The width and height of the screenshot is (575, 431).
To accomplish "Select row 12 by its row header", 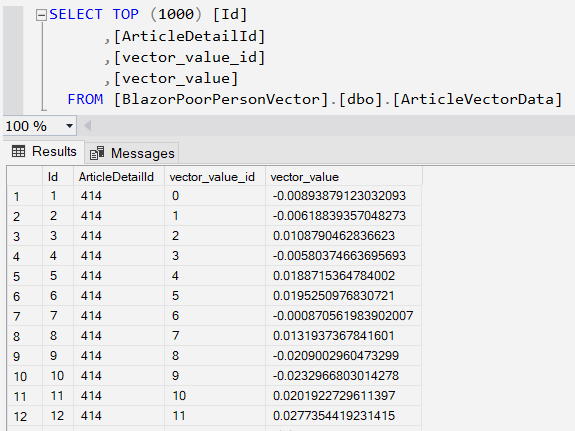I will pyautogui.click(x=25, y=416).
